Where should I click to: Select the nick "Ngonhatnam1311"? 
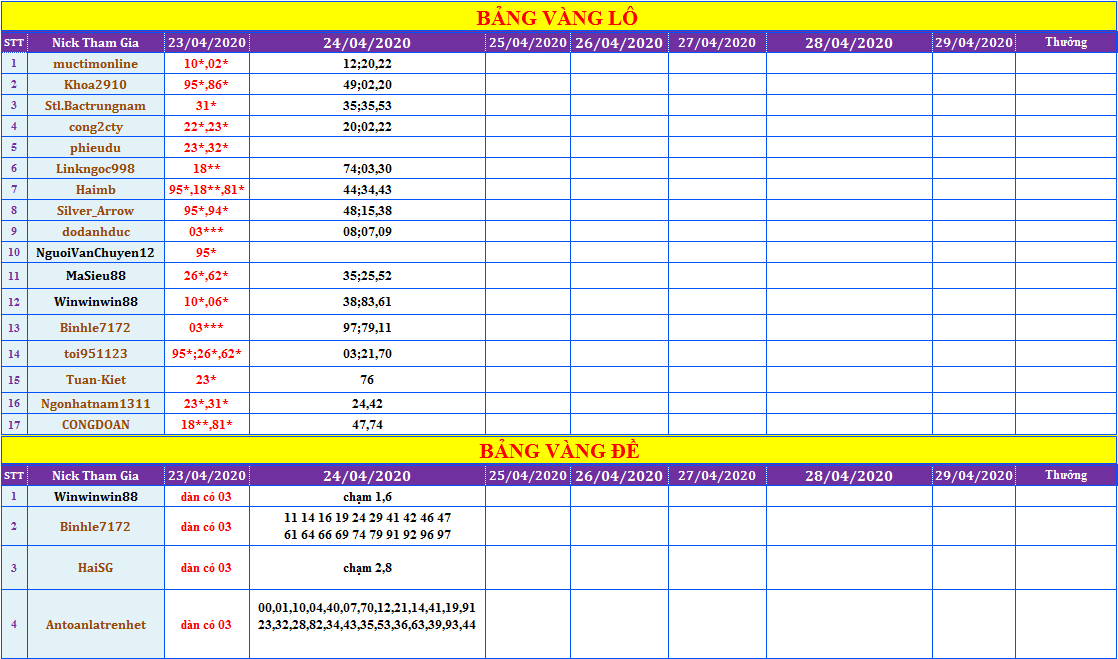click(x=96, y=404)
